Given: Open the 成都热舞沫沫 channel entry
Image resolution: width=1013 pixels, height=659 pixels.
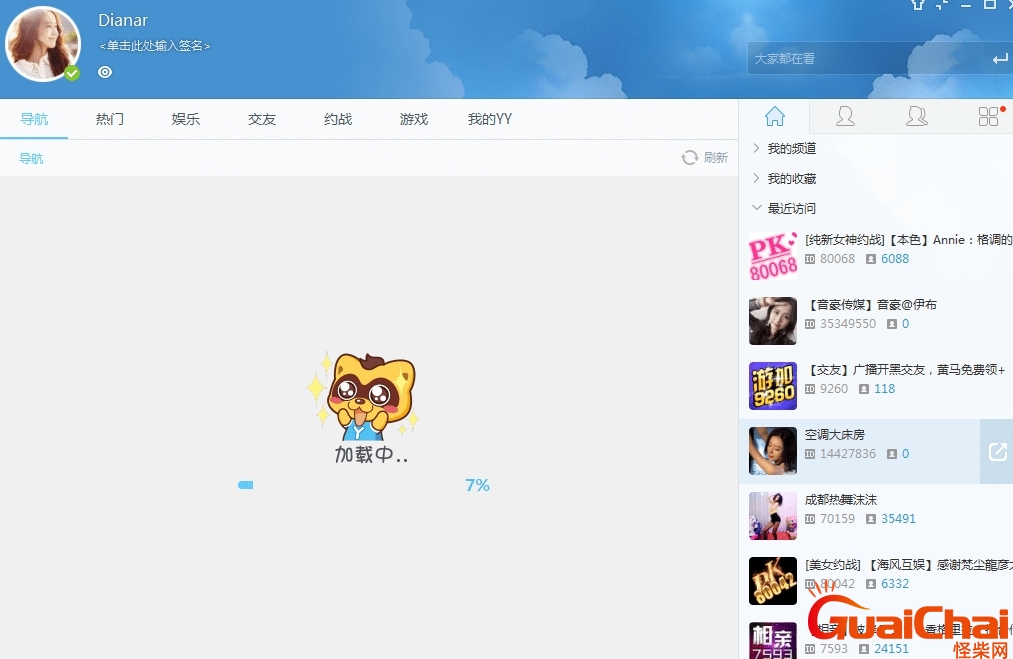Looking at the screenshot, I should coord(875,516).
